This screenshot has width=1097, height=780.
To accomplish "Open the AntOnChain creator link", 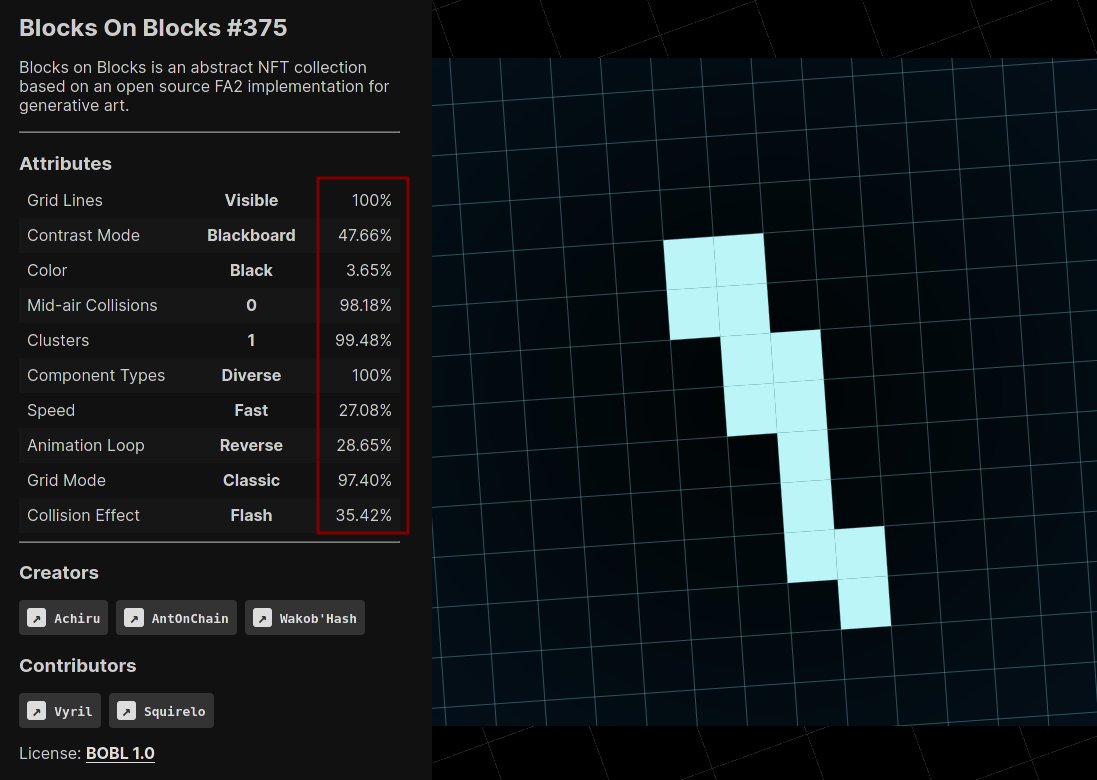I will (x=176, y=618).
